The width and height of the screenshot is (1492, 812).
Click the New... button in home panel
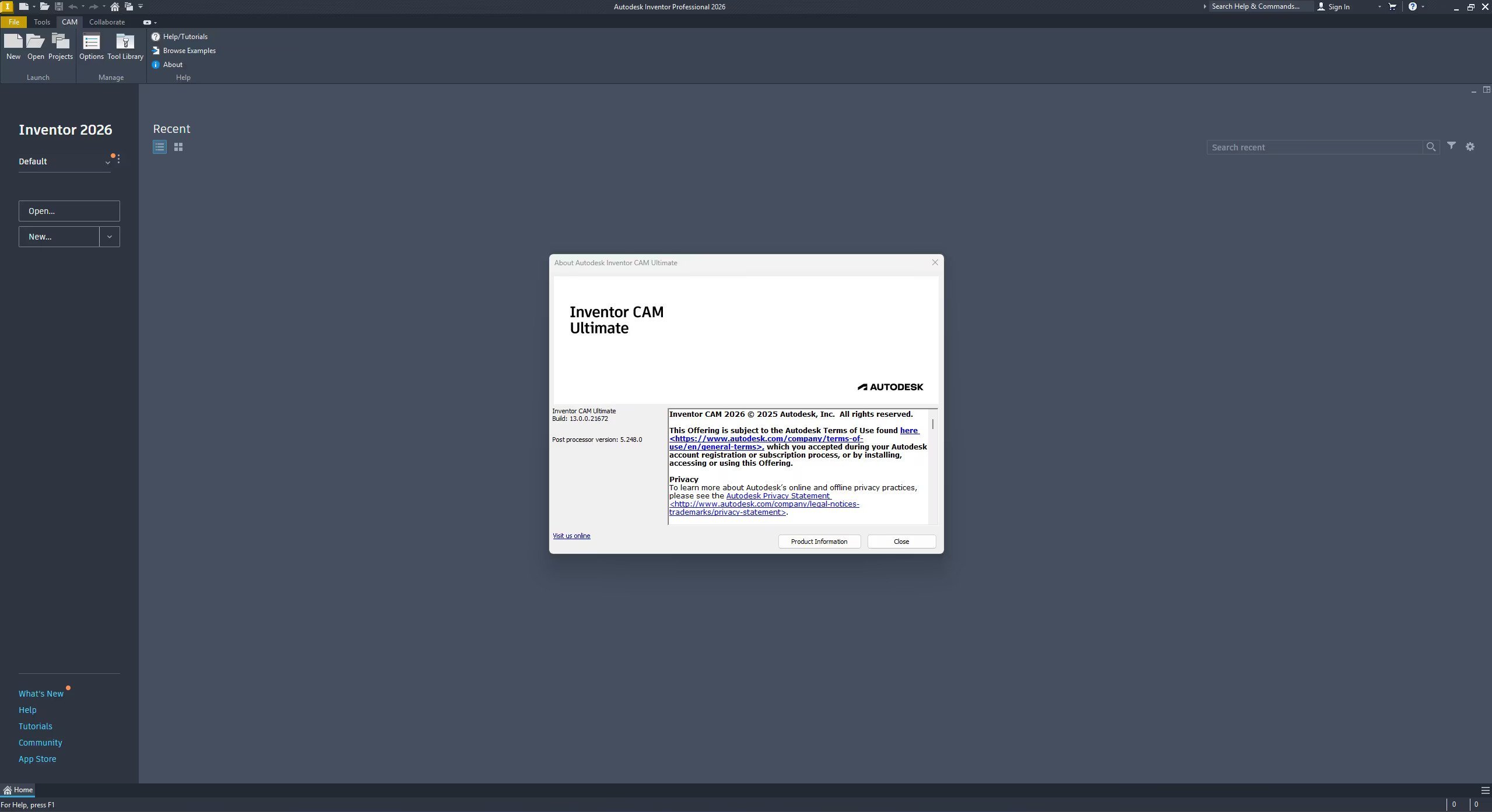click(x=59, y=237)
